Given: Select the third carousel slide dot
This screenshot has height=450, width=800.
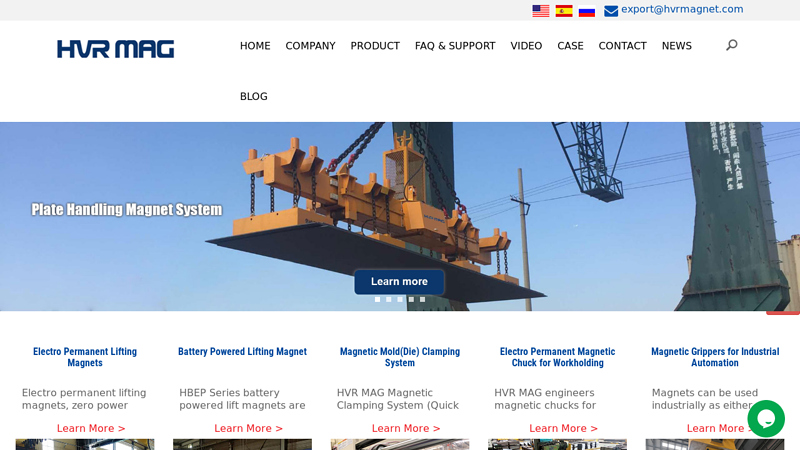Looking at the screenshot, I should tap(400, 299).
